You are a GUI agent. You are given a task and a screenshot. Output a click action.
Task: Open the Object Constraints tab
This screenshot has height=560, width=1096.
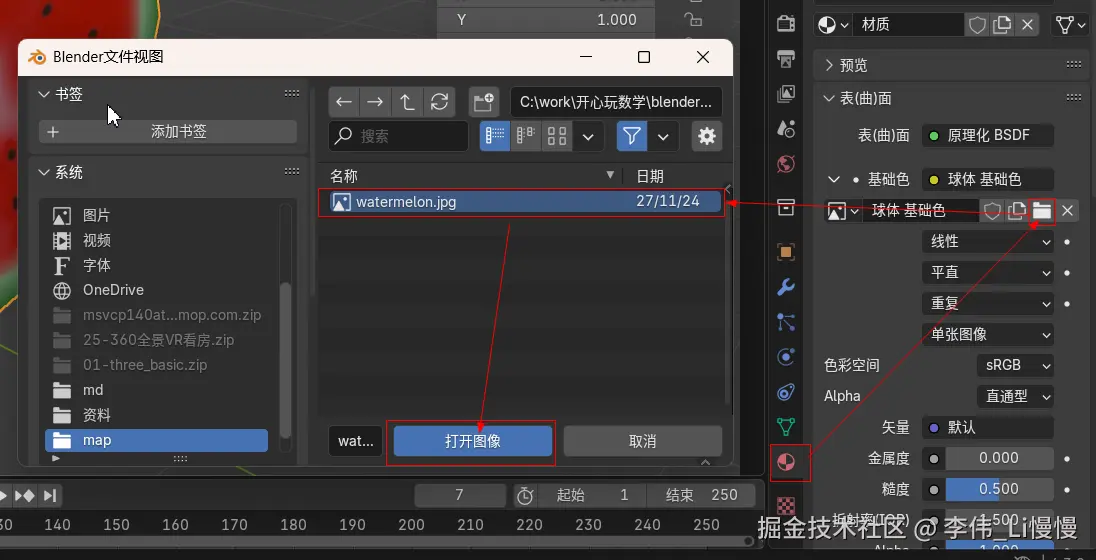coord(786,392)
